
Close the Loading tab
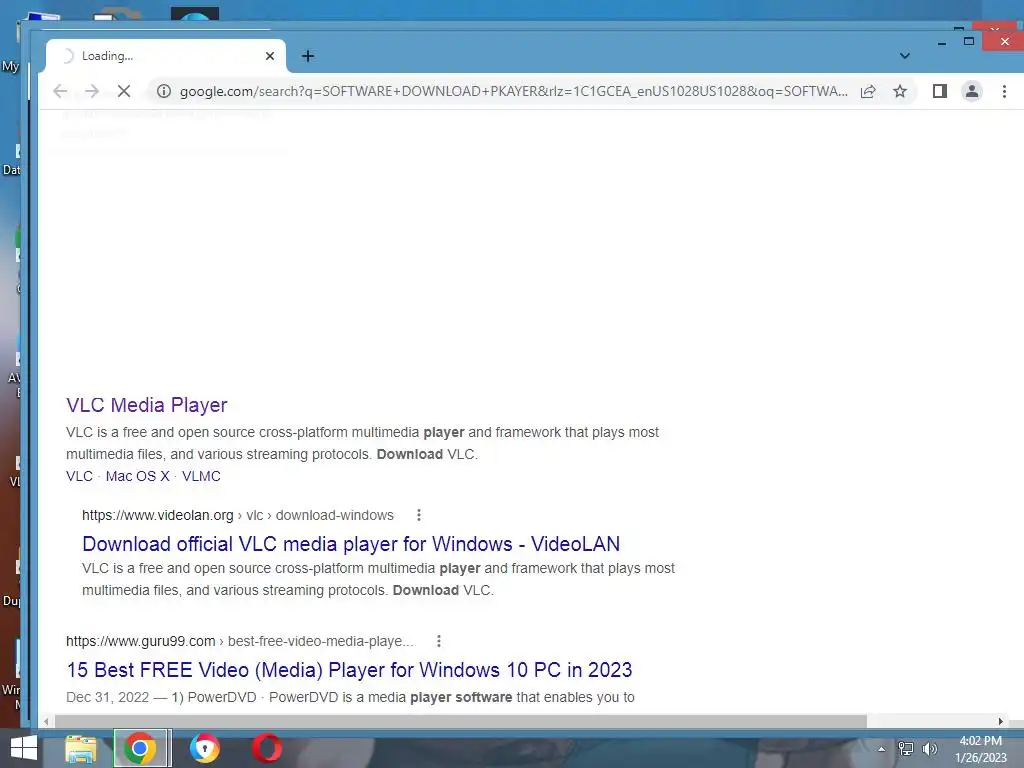(x=270, y=56)
